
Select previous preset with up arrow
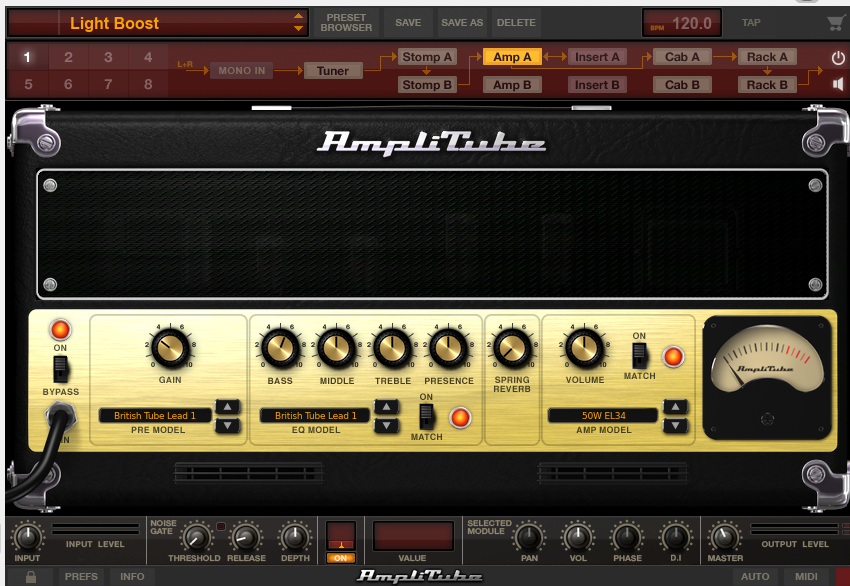tap(298, 16)
